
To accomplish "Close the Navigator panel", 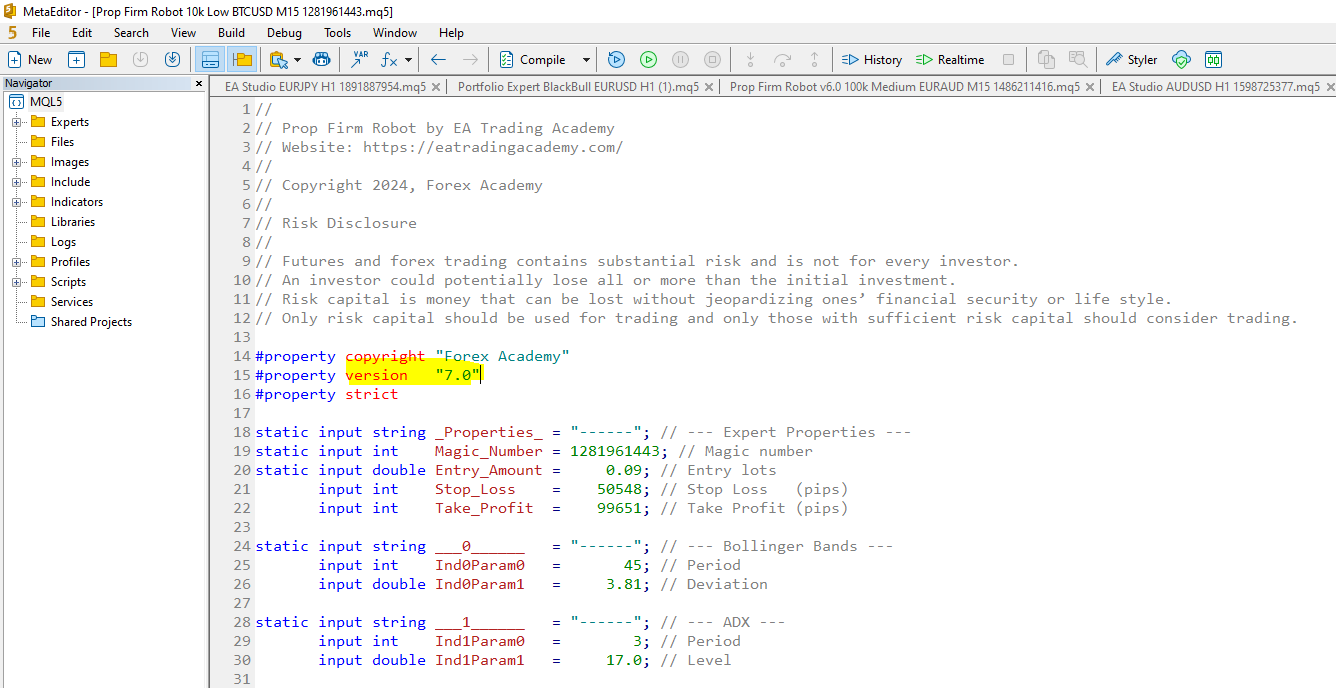I will 199,84.
